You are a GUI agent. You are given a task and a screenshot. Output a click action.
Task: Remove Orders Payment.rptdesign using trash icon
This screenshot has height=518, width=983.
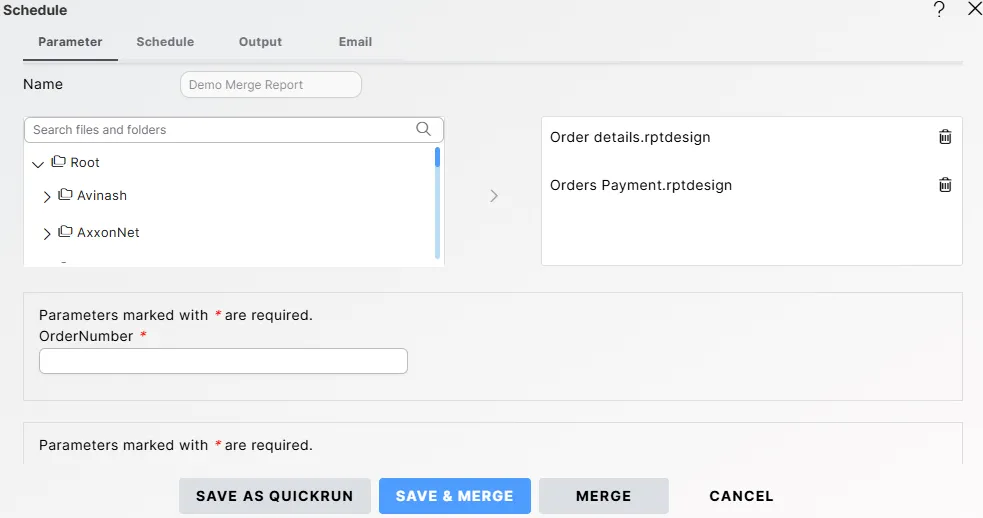pos(945,185)
